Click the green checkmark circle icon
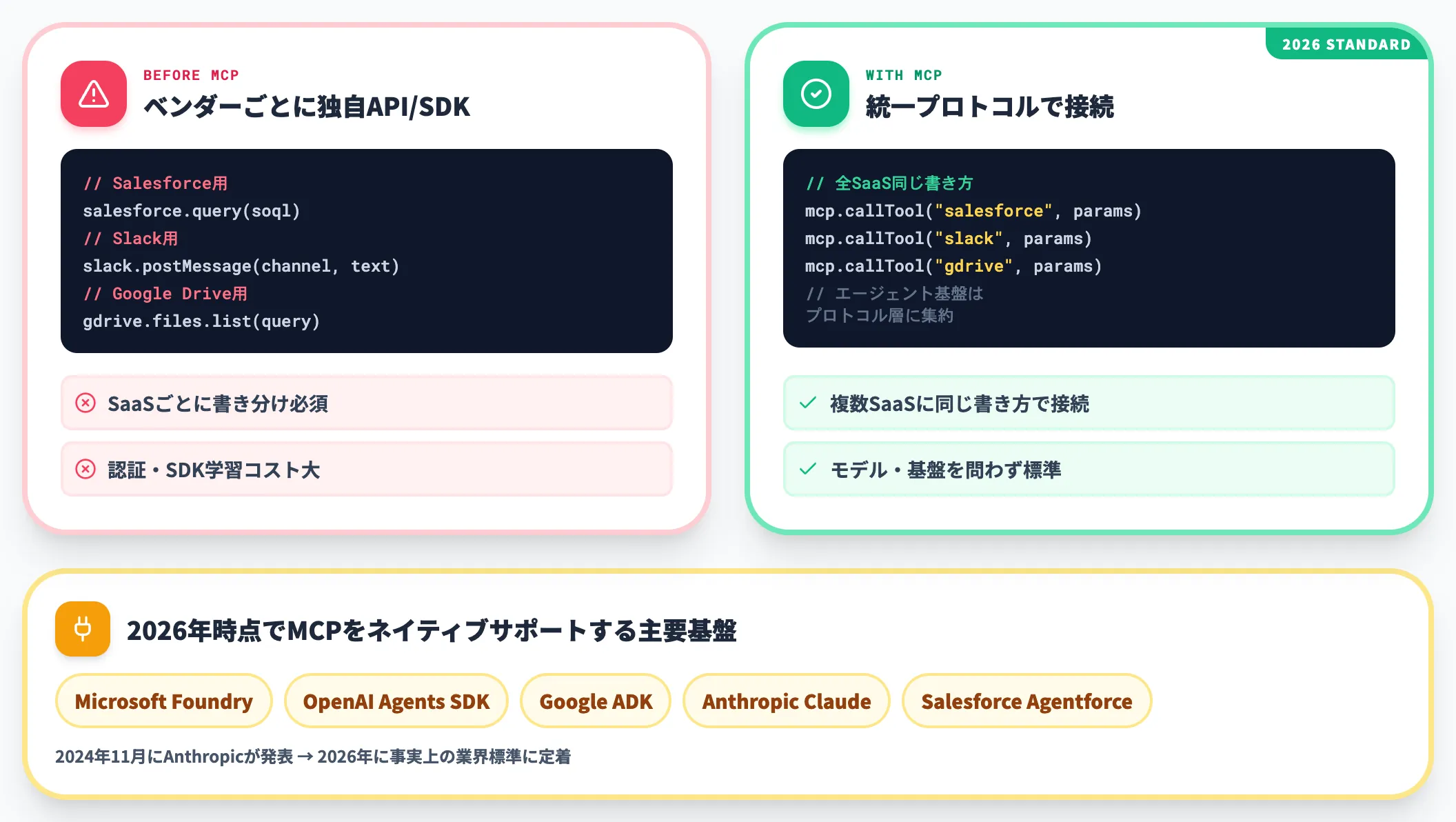 point(816,94)
